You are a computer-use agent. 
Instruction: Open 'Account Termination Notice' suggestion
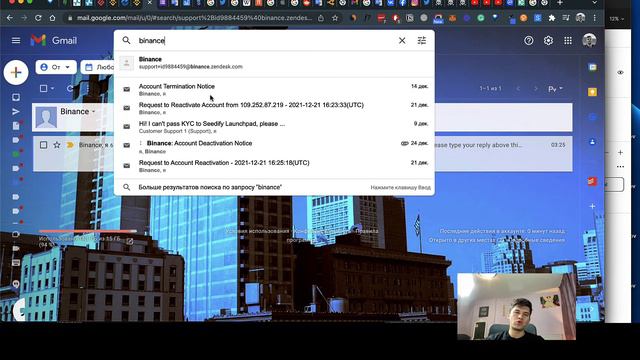pyautogui.click(x=274, y=89)
